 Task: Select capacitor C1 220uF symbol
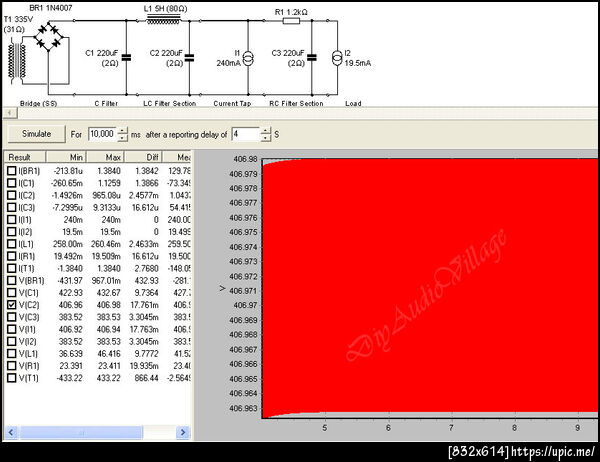pos(126,58)
